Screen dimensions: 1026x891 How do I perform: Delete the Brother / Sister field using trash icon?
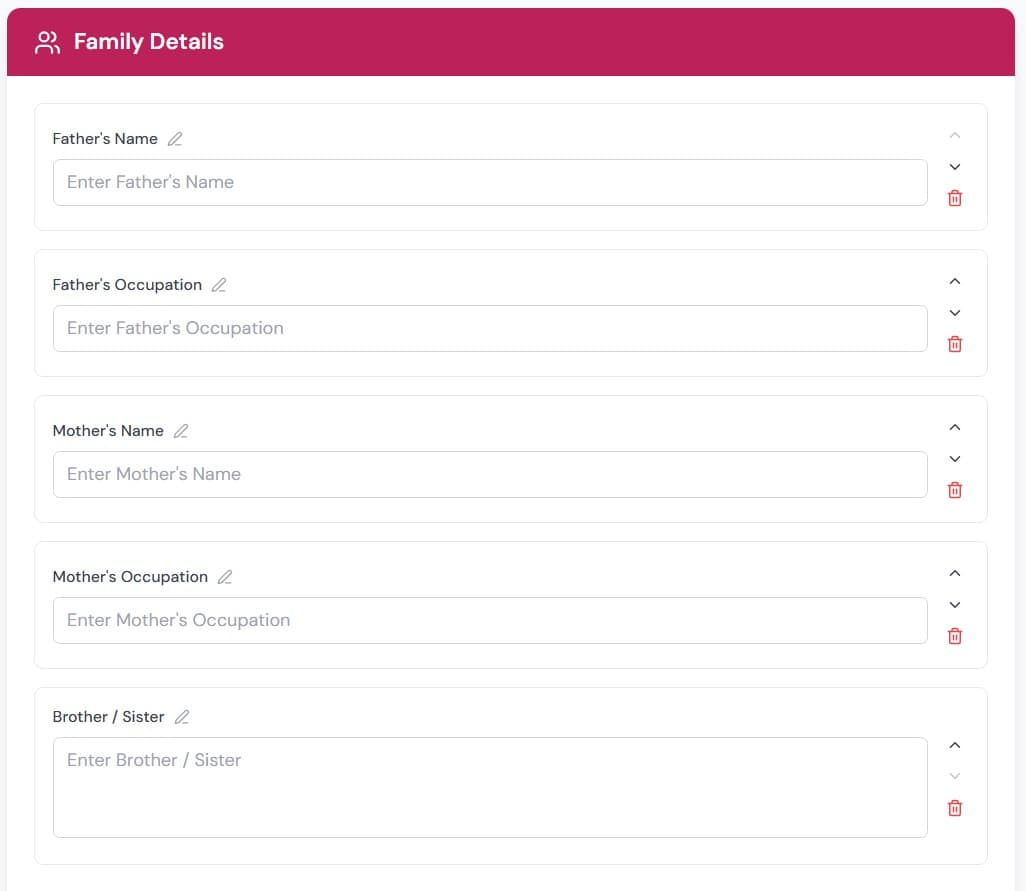955,807
